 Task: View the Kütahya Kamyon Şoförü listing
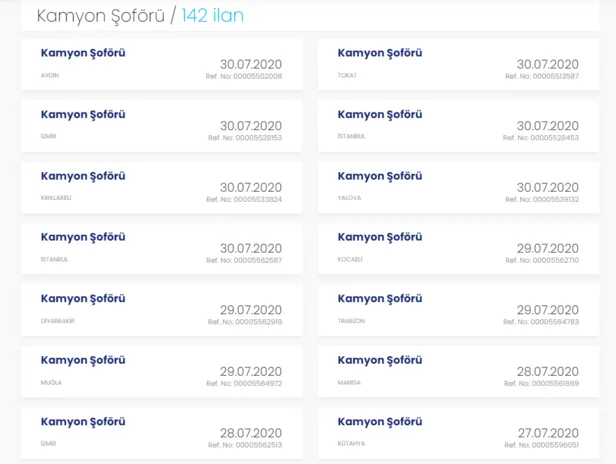[x=380, y=421]
